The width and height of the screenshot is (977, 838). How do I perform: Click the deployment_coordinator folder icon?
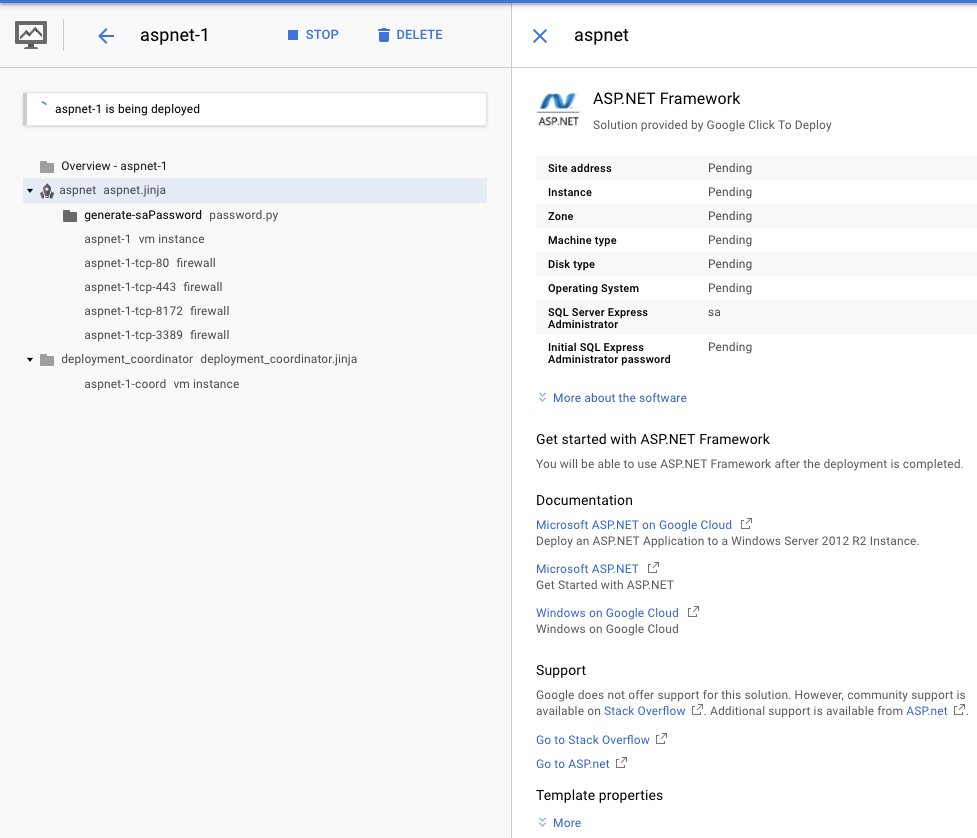point(47,360)
